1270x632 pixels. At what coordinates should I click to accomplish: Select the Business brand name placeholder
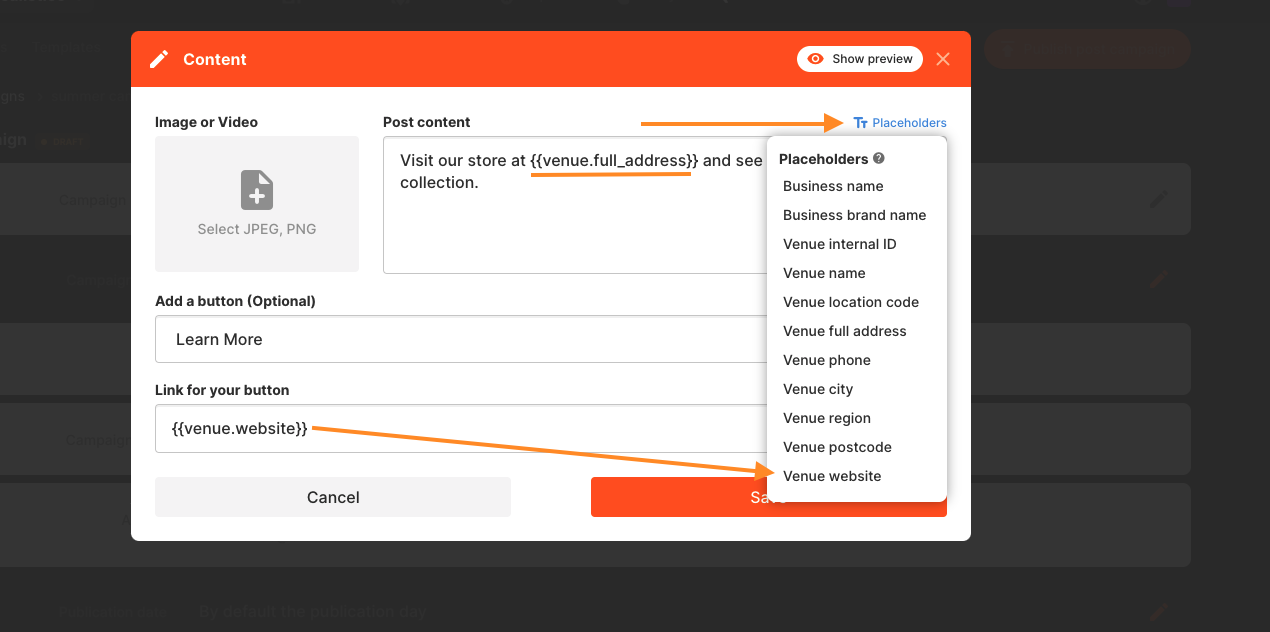[x=857, y=215]
